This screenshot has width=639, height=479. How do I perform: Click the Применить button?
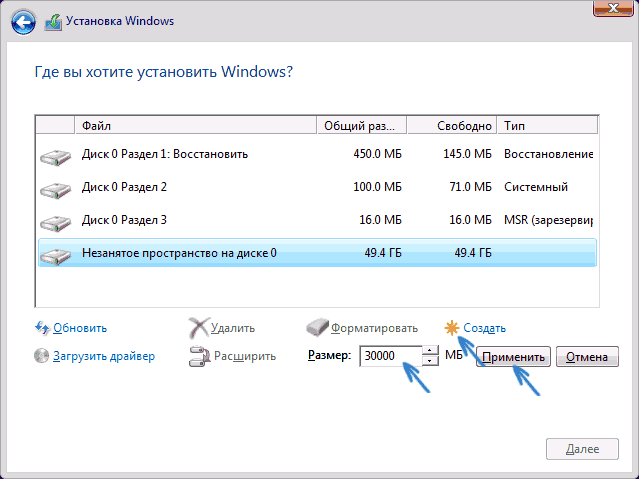pos(513,357)
